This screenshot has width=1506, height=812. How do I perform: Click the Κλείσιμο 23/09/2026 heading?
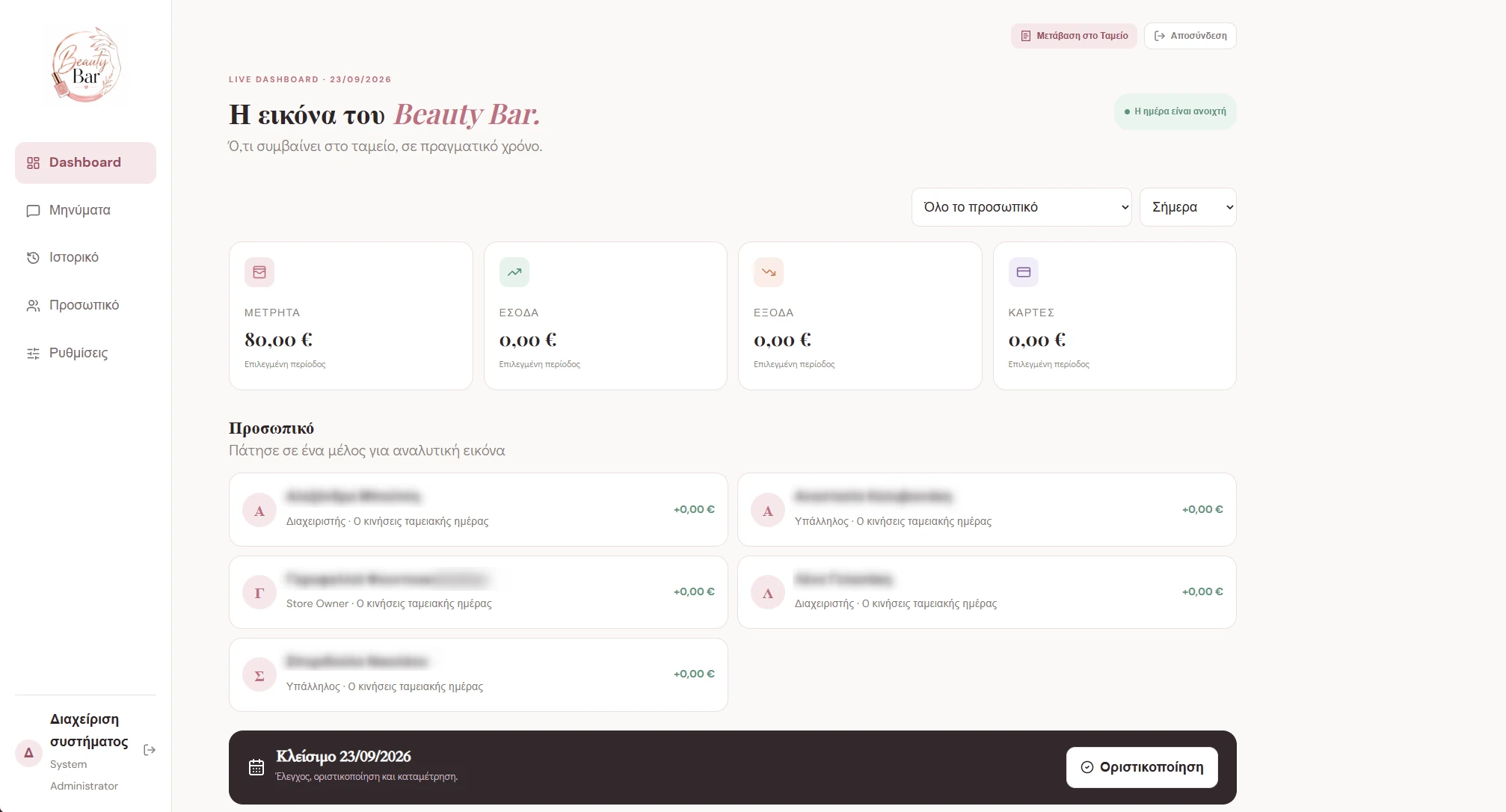343,757
